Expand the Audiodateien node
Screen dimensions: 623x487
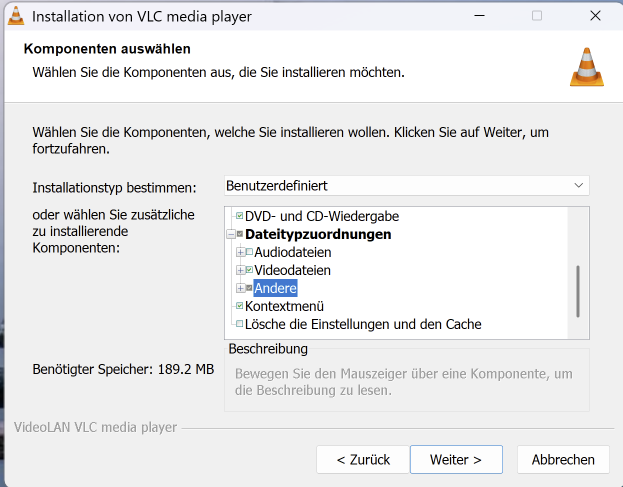(x=240, y=252)
